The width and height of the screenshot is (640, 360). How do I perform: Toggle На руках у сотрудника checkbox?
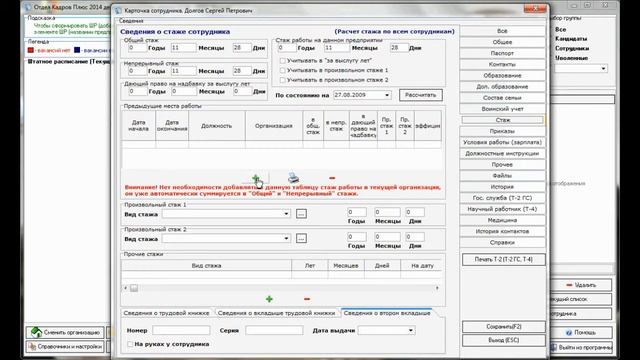pos(130,344)
